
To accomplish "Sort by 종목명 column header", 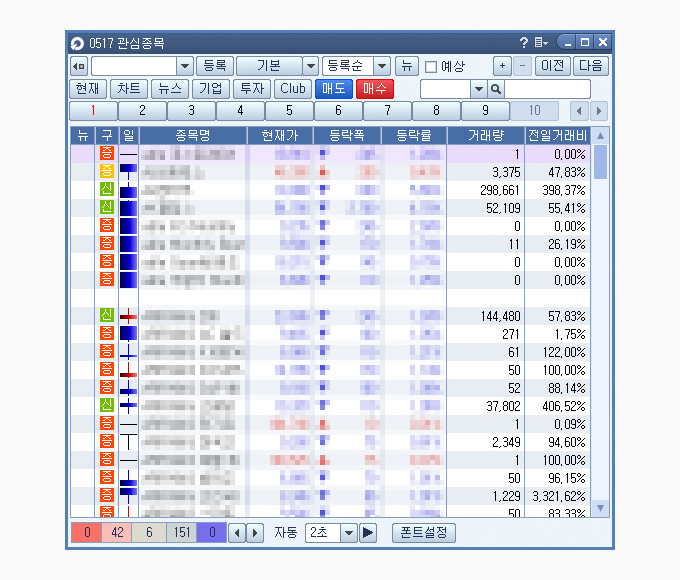I will 193,136.
